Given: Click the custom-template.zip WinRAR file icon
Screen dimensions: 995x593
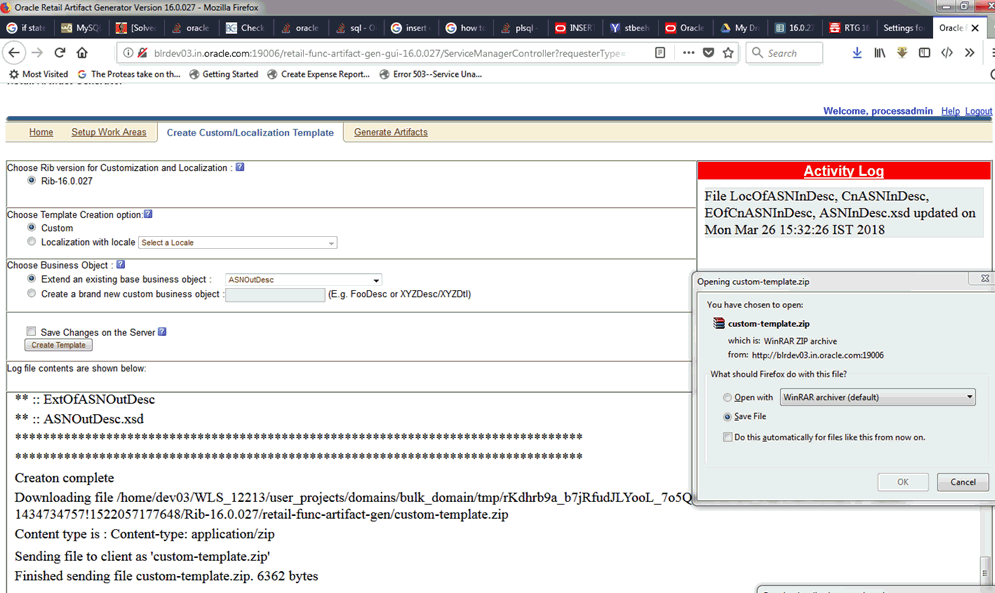Looking at the screenshot, I should [718, 323].
